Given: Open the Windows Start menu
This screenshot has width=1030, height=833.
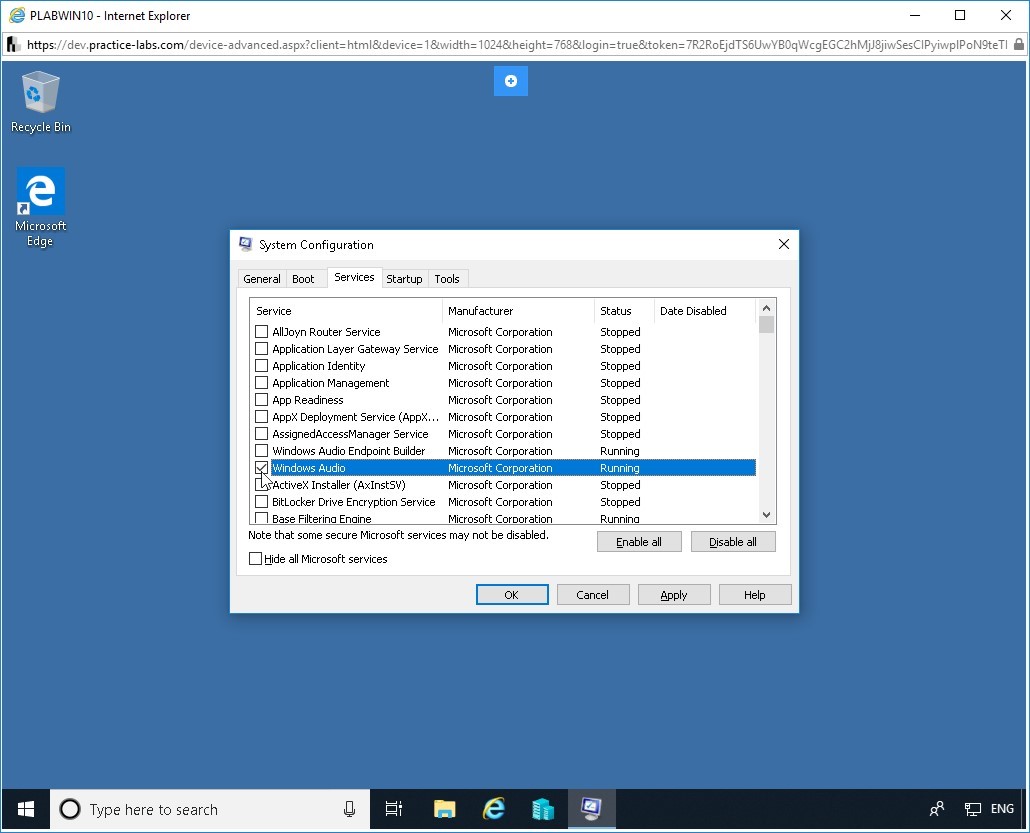Looking at the screenshot, I should click(26, 809).
